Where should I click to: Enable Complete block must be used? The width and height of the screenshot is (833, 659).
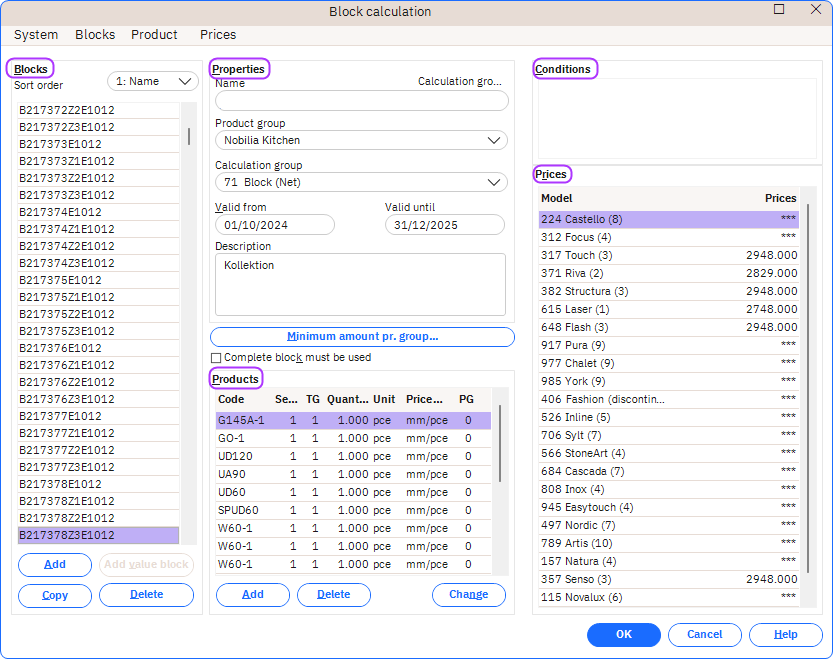tap(216, 358)
